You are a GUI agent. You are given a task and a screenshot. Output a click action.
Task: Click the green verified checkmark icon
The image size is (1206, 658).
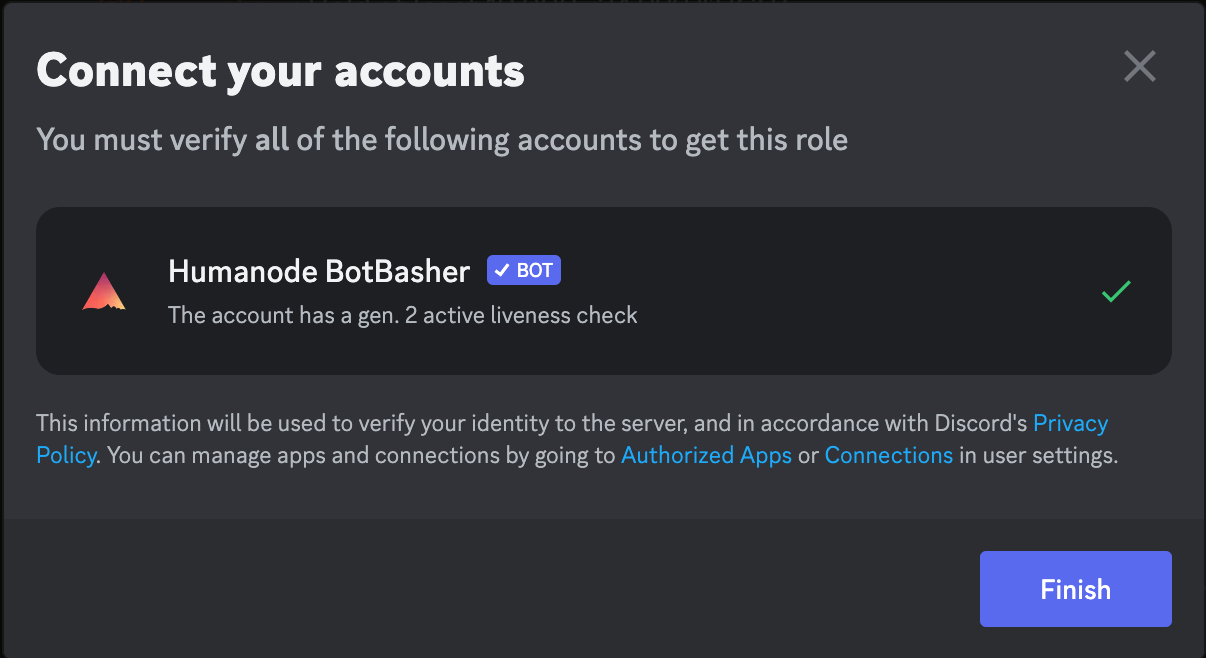pos(1116,292)
